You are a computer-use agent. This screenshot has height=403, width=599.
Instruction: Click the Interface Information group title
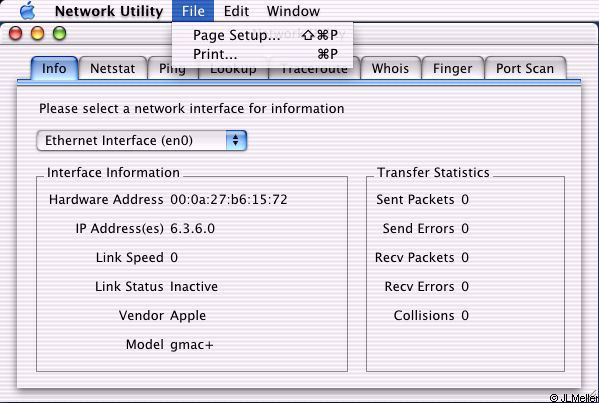pos(113,173)
